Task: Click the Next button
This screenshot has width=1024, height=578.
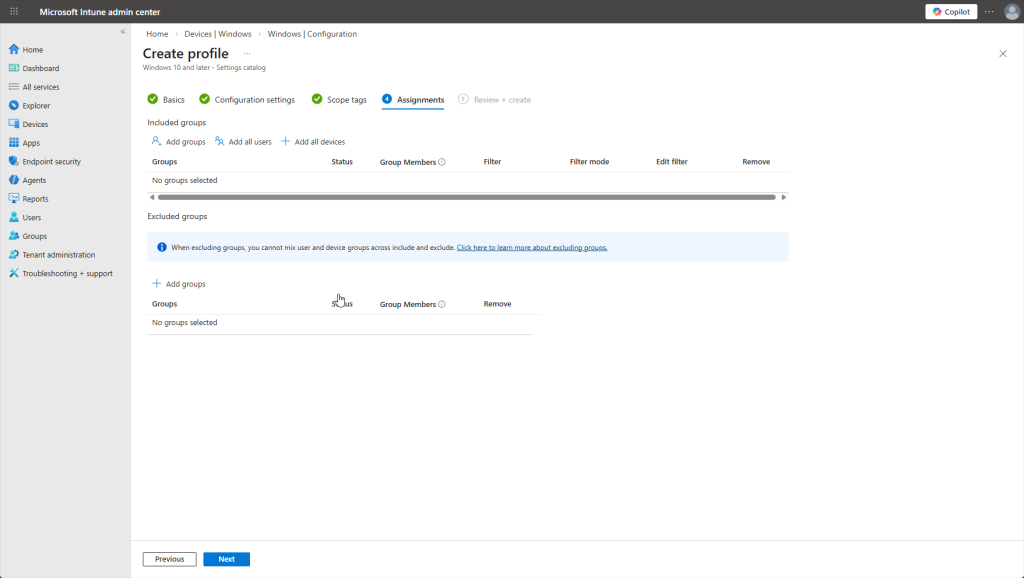Action: click(226, 559)
